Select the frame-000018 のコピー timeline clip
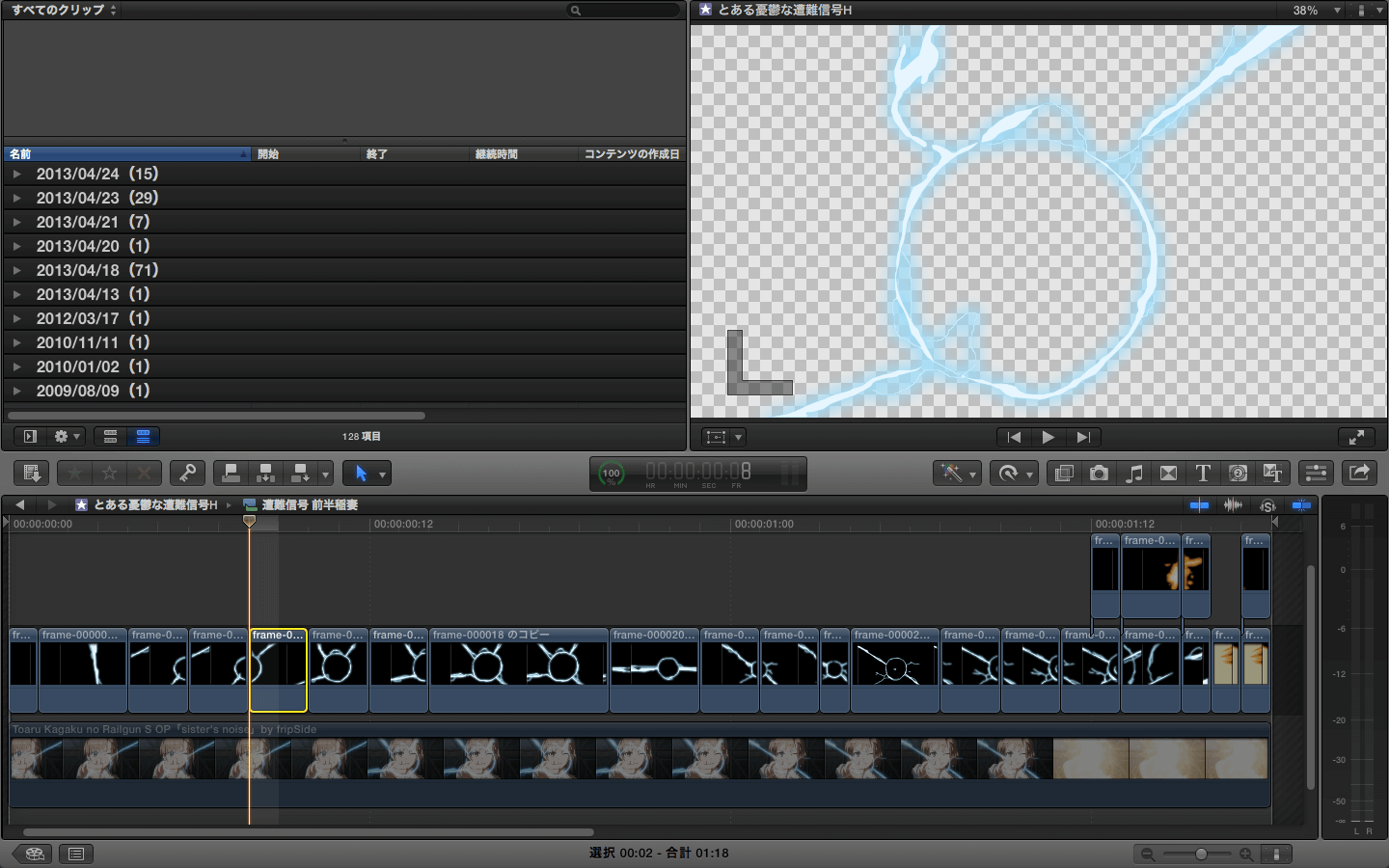 pos(519,670)
